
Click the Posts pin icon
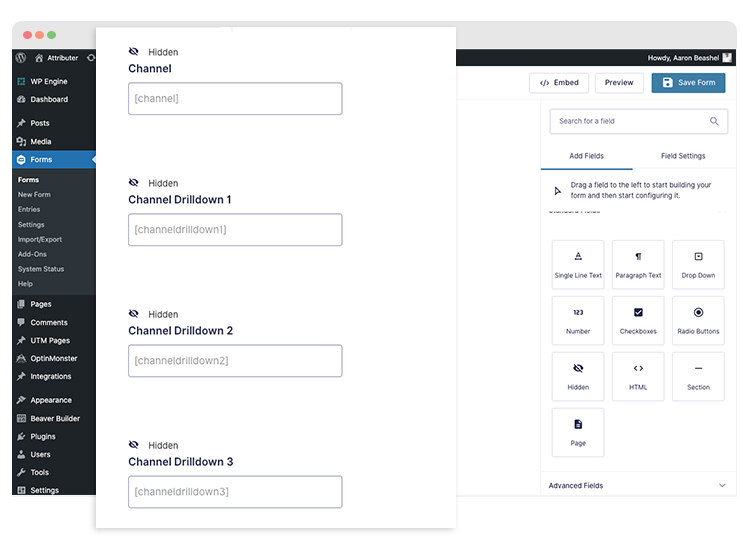[x=21, y=123]
